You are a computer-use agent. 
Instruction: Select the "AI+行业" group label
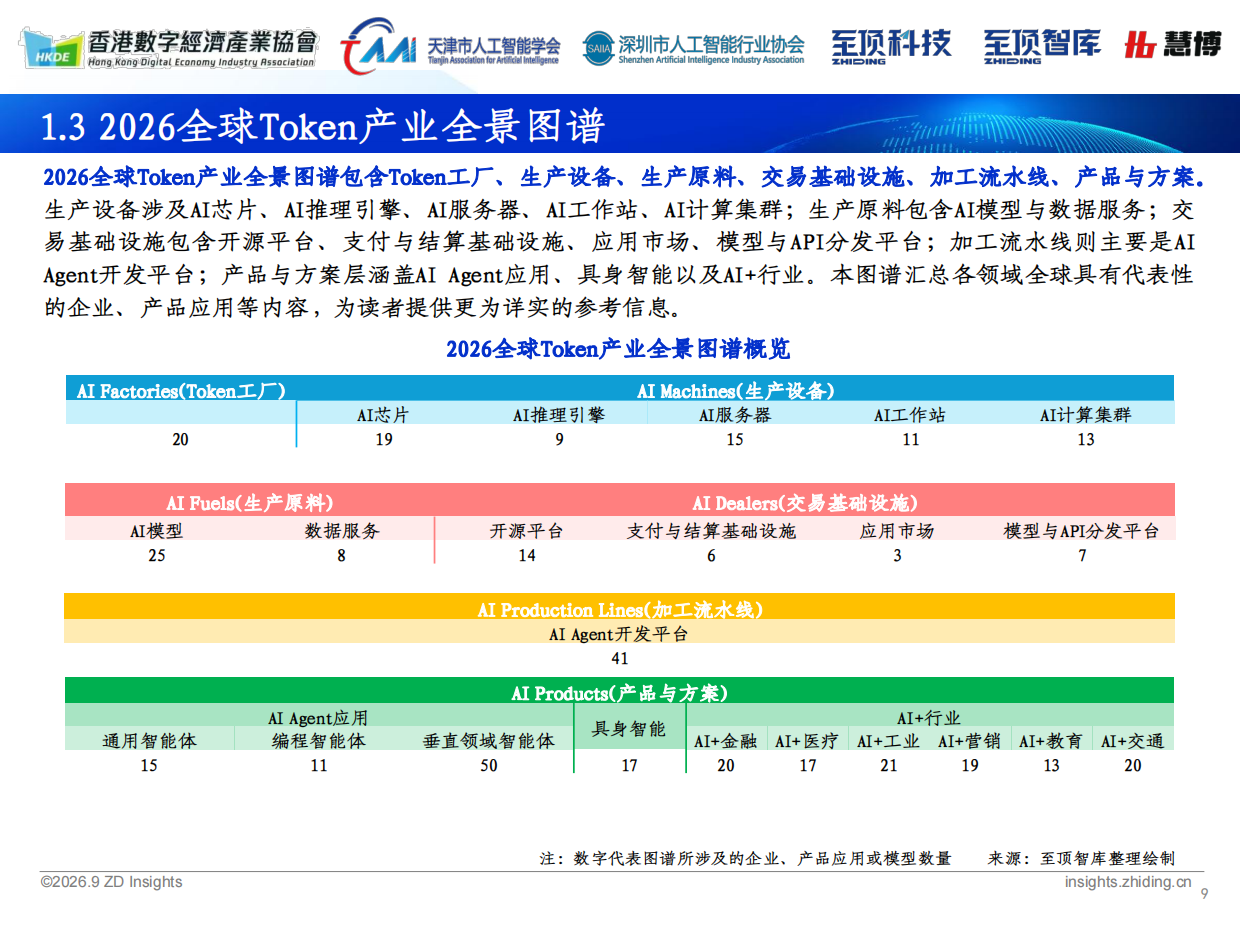coord(929,718)
